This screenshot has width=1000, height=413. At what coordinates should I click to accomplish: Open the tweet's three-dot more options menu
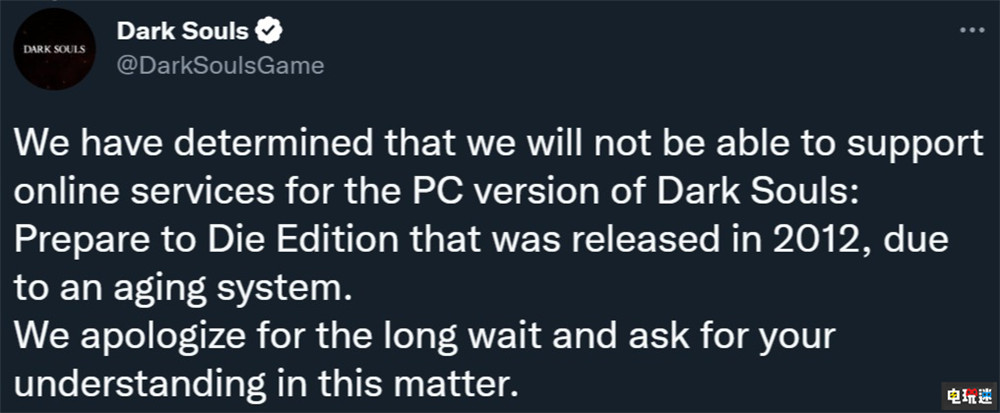pos(971,30)
